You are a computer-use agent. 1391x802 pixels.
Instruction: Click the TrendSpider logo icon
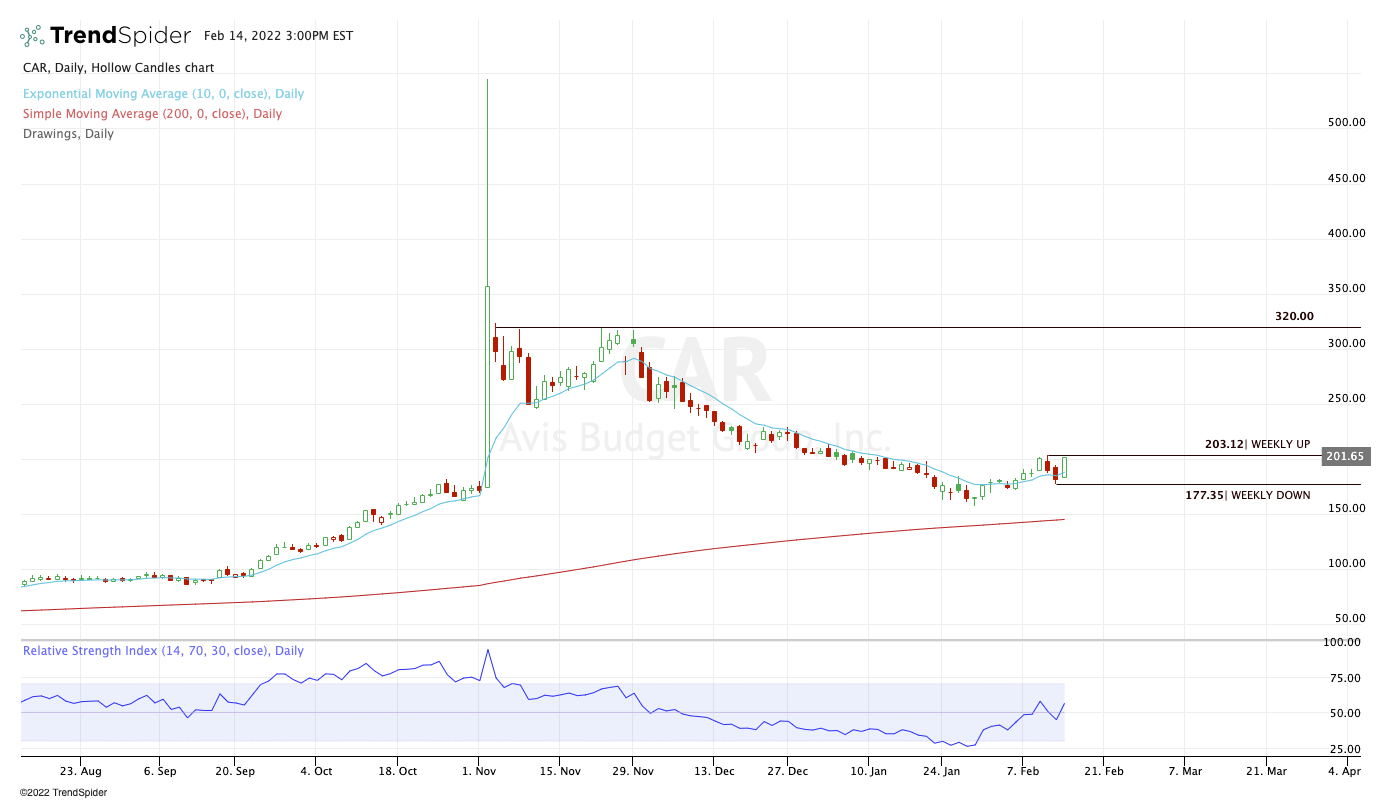[32, 36]
